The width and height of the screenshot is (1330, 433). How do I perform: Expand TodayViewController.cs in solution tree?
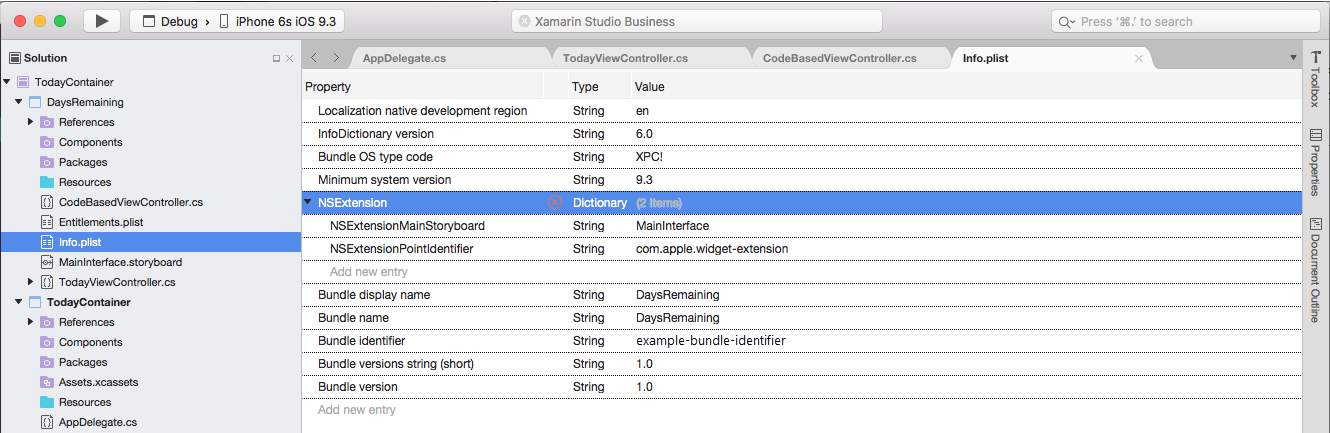(x=31, y=282)
